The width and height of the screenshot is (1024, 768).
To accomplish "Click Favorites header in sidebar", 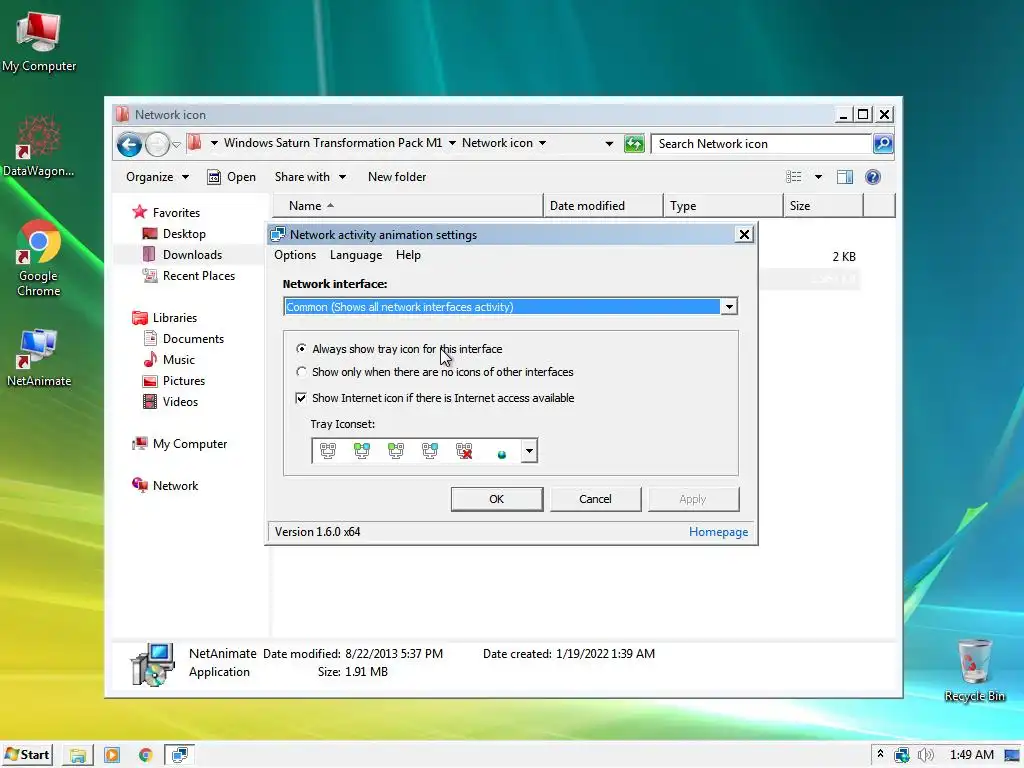I will [x=176, y=212].
